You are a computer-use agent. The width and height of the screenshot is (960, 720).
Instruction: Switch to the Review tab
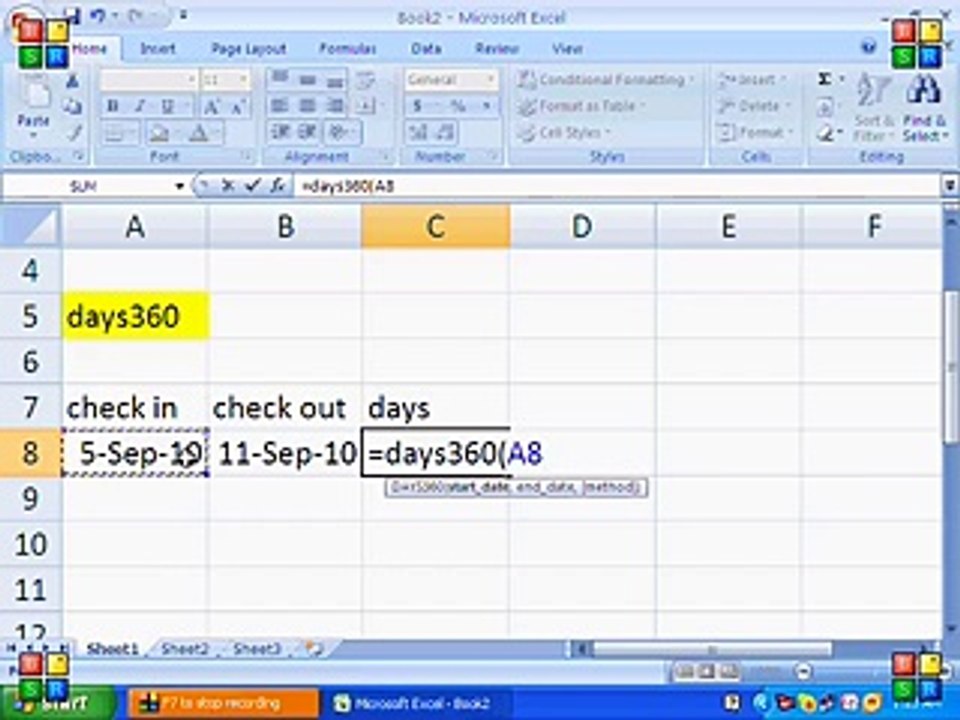pos(497,48)
